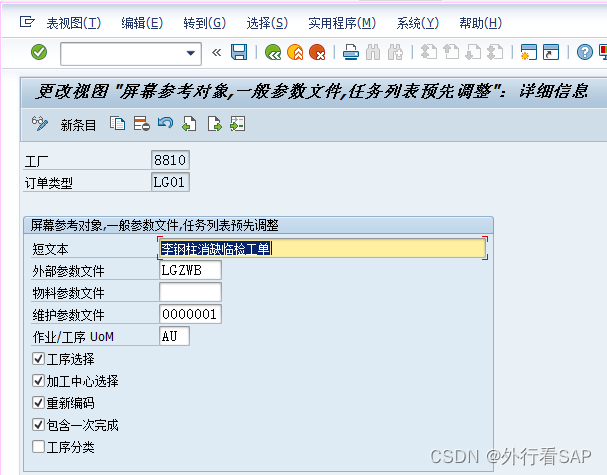Image resolution: width=607 pixels, height=475 pixels.
Task: Click the green Enter checkmark icon
Action: point(39,52)
